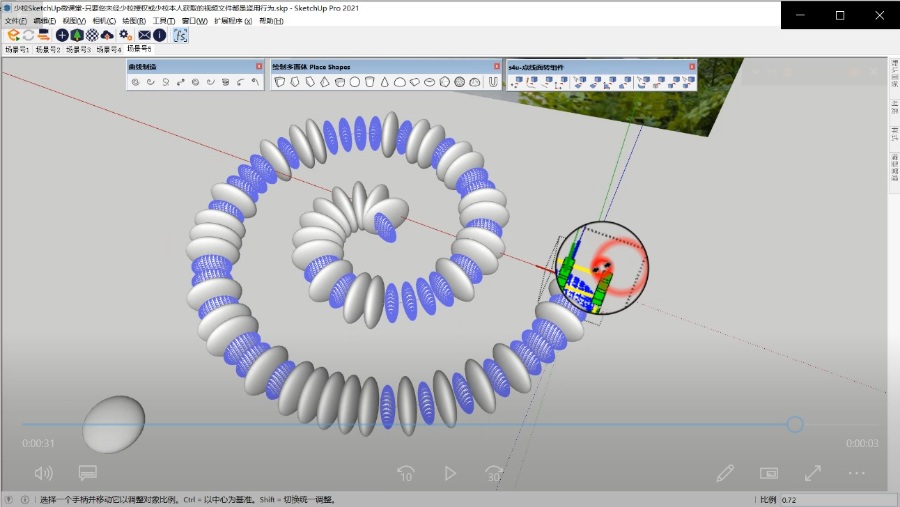Select last curve icon in 曲线制造 toolbar
The width and height of the screenshot is (900, 507).
click(x=255, y=82)
